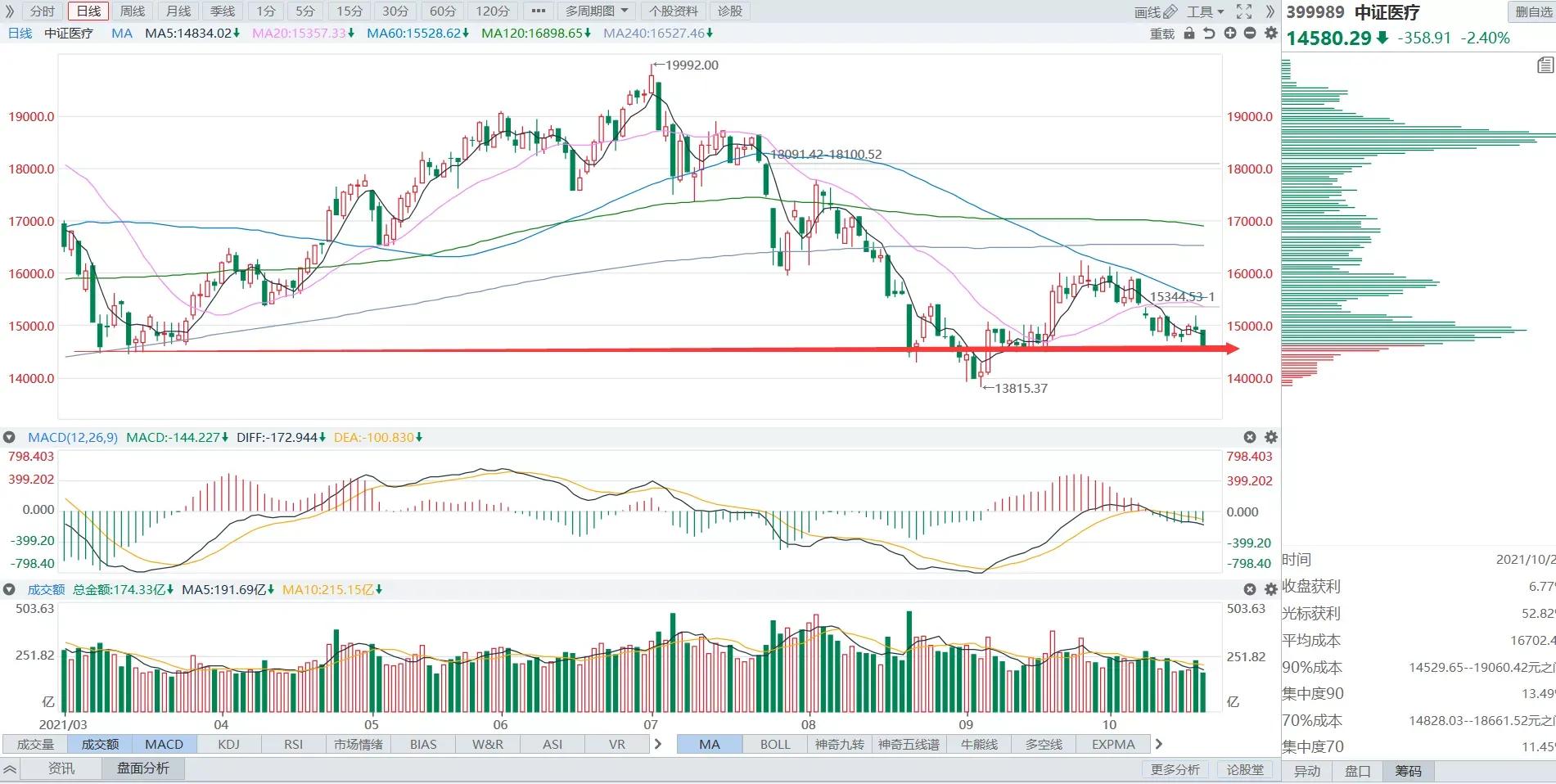Click the more periods ellipsis button
The width and height of the screenshot is (1556, 784).
click(x=538, y=11)
